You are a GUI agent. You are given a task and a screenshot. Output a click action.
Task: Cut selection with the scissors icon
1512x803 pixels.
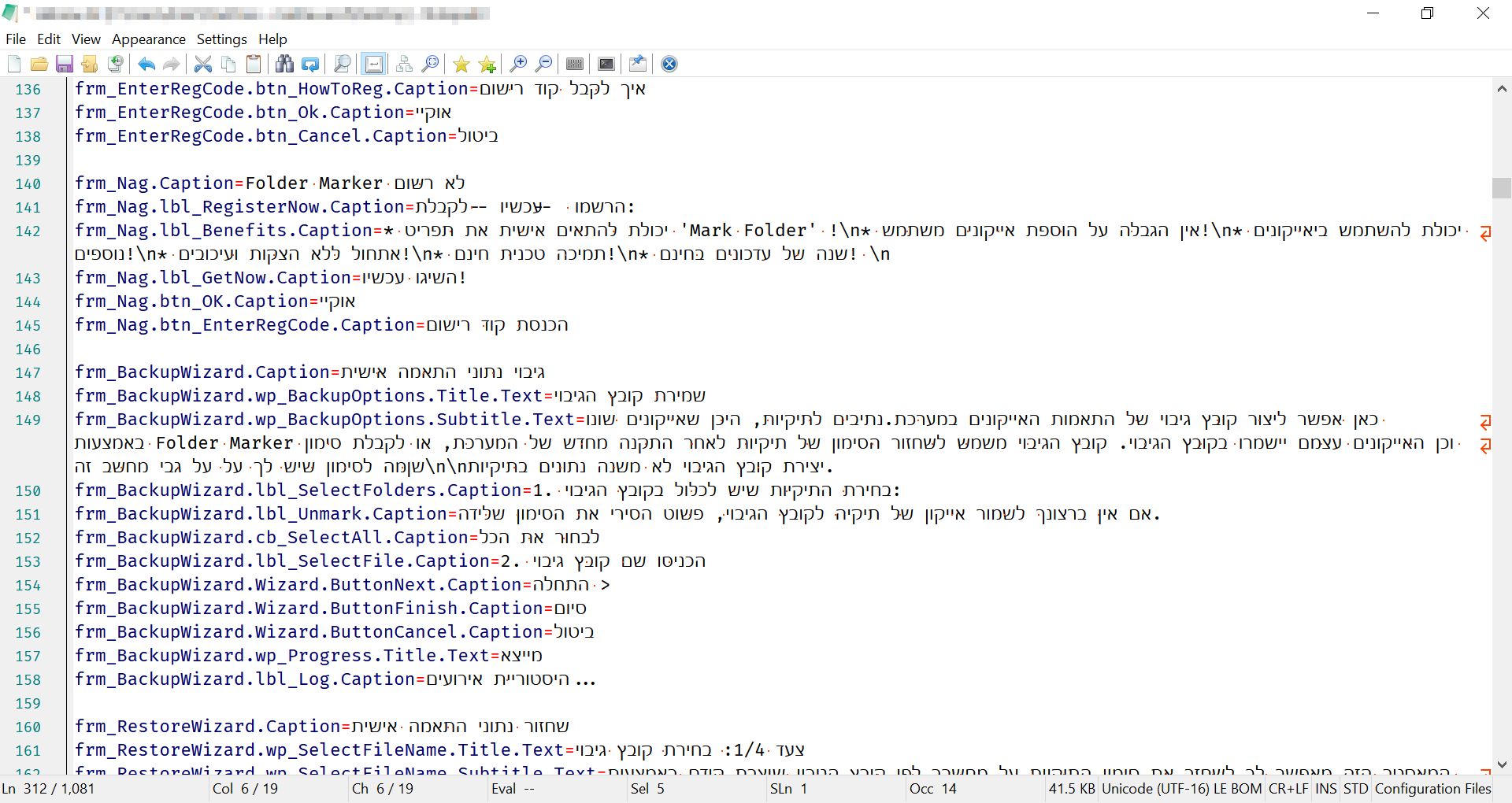point(203,64)
